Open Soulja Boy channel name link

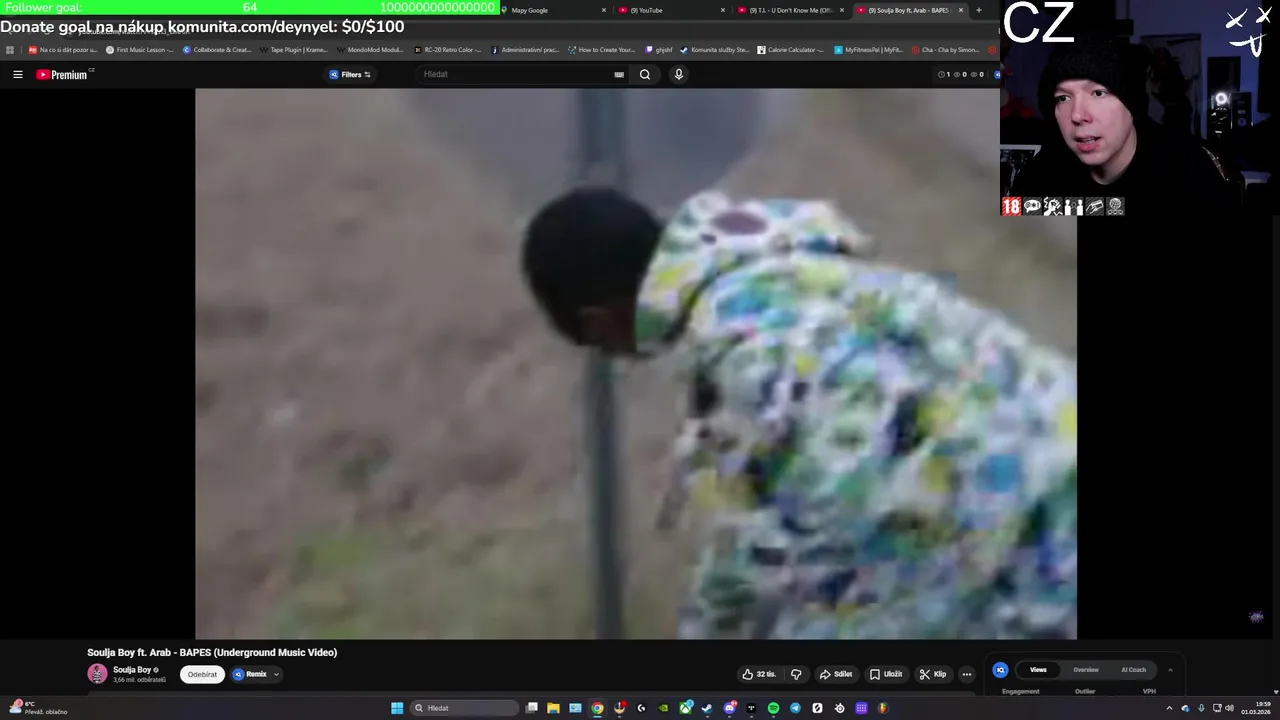pos(132,670)
